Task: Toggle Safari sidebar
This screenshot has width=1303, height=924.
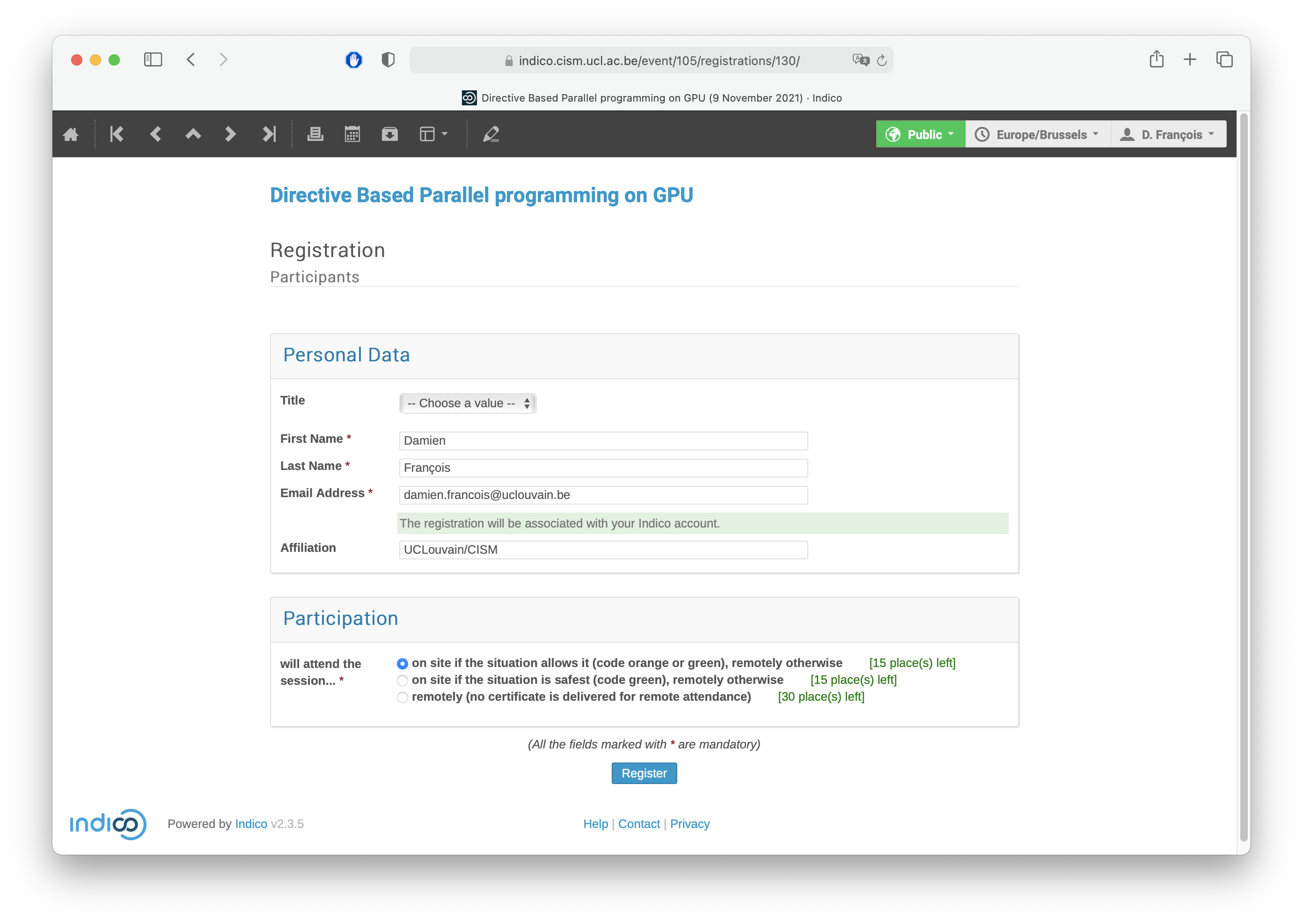Action: (153, 60)
